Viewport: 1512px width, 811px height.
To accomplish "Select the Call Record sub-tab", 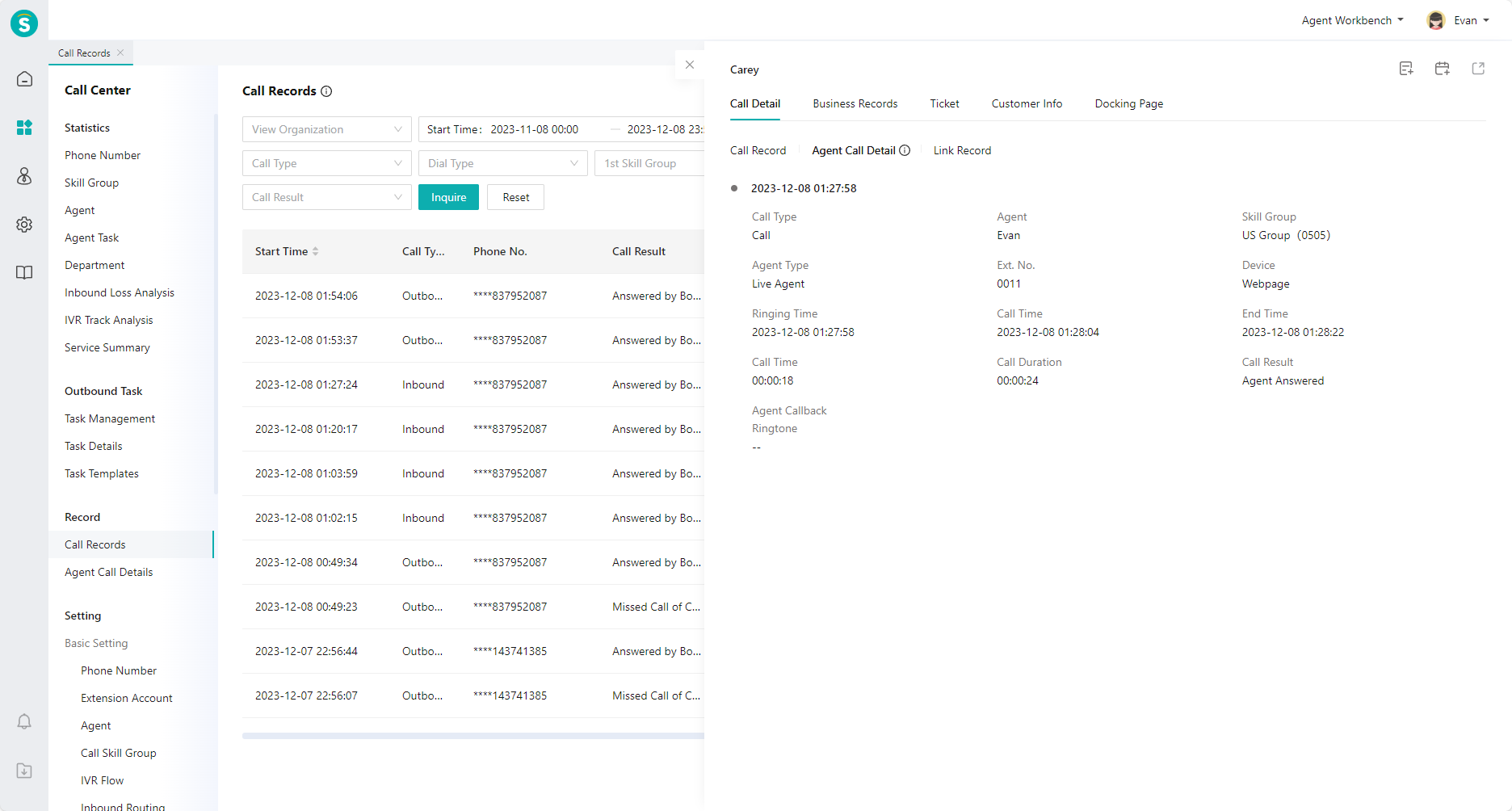I will point(758,150).
